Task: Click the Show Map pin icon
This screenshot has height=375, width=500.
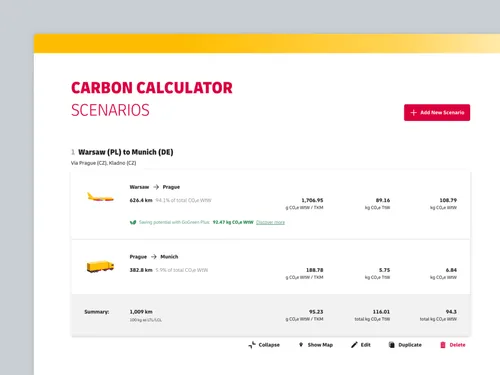Action: 301,345
